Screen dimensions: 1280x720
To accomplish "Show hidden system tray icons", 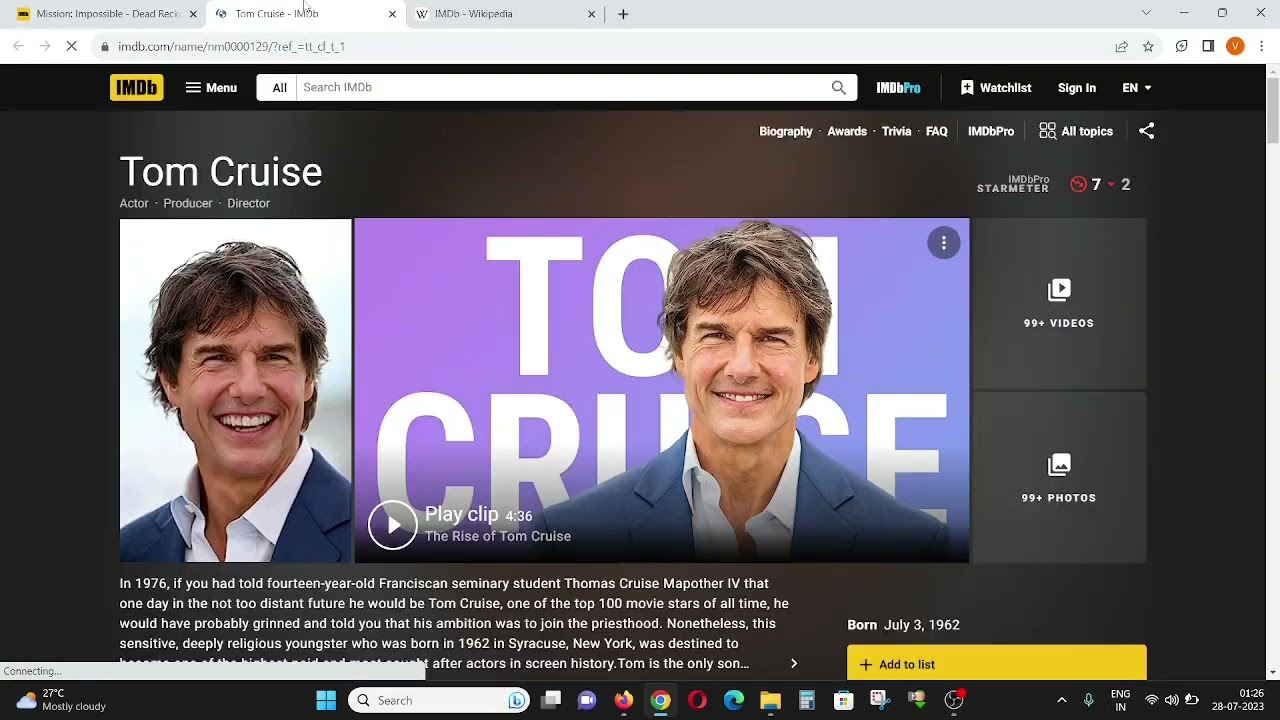I will point(1061,700).
